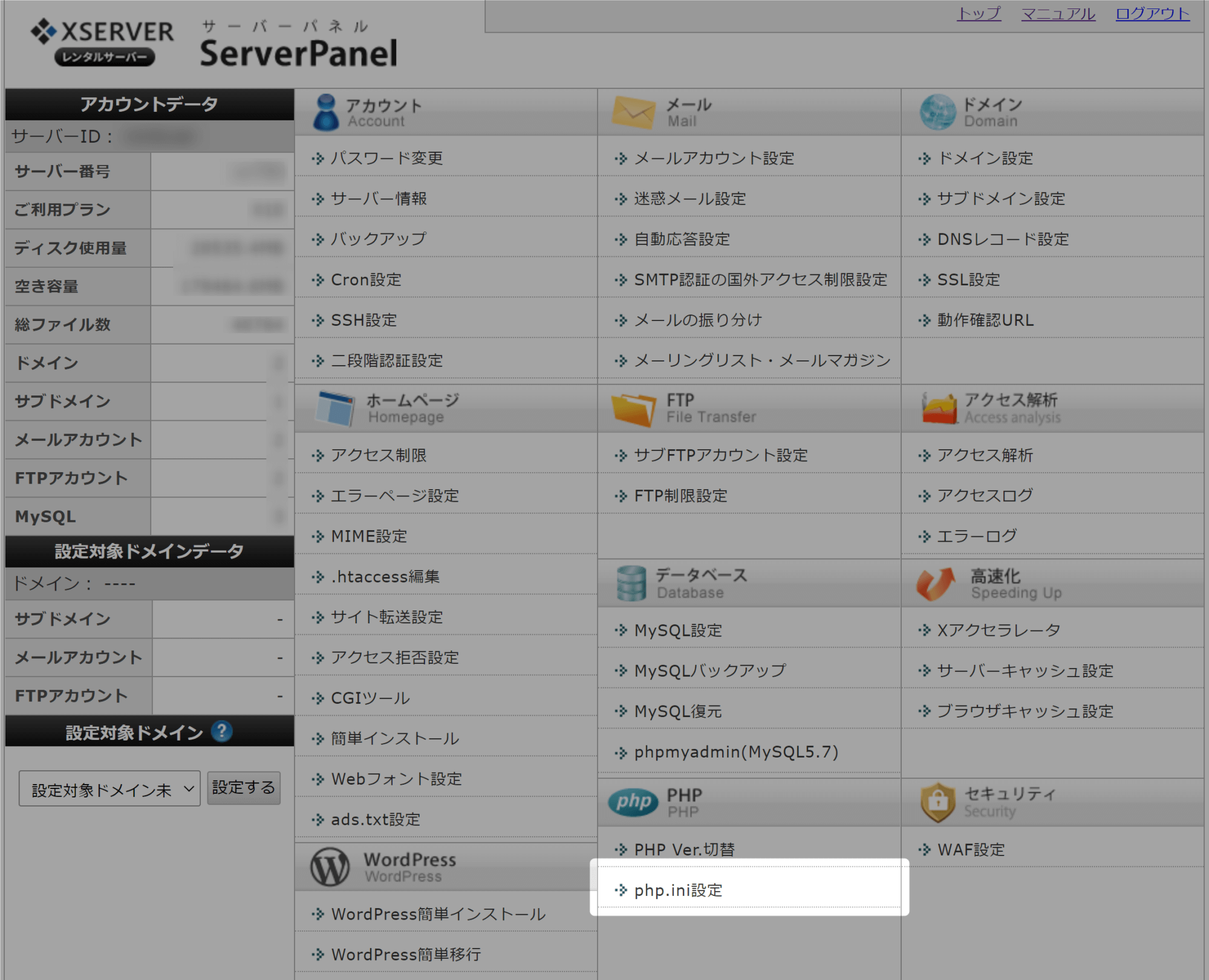
Task: Open MIME設定
Action: point(369,536)
